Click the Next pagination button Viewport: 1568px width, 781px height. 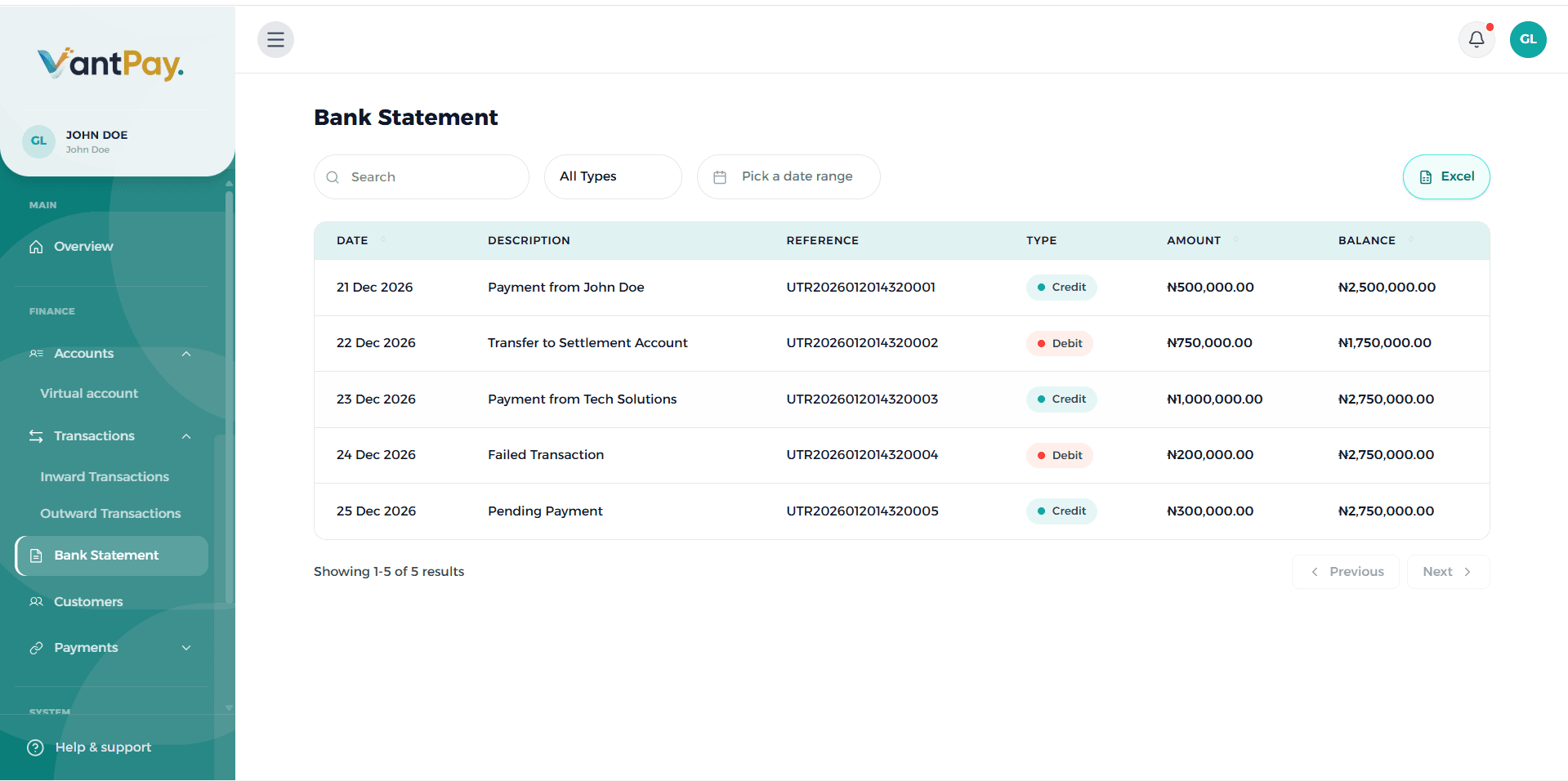click(x=1446, y=571)
